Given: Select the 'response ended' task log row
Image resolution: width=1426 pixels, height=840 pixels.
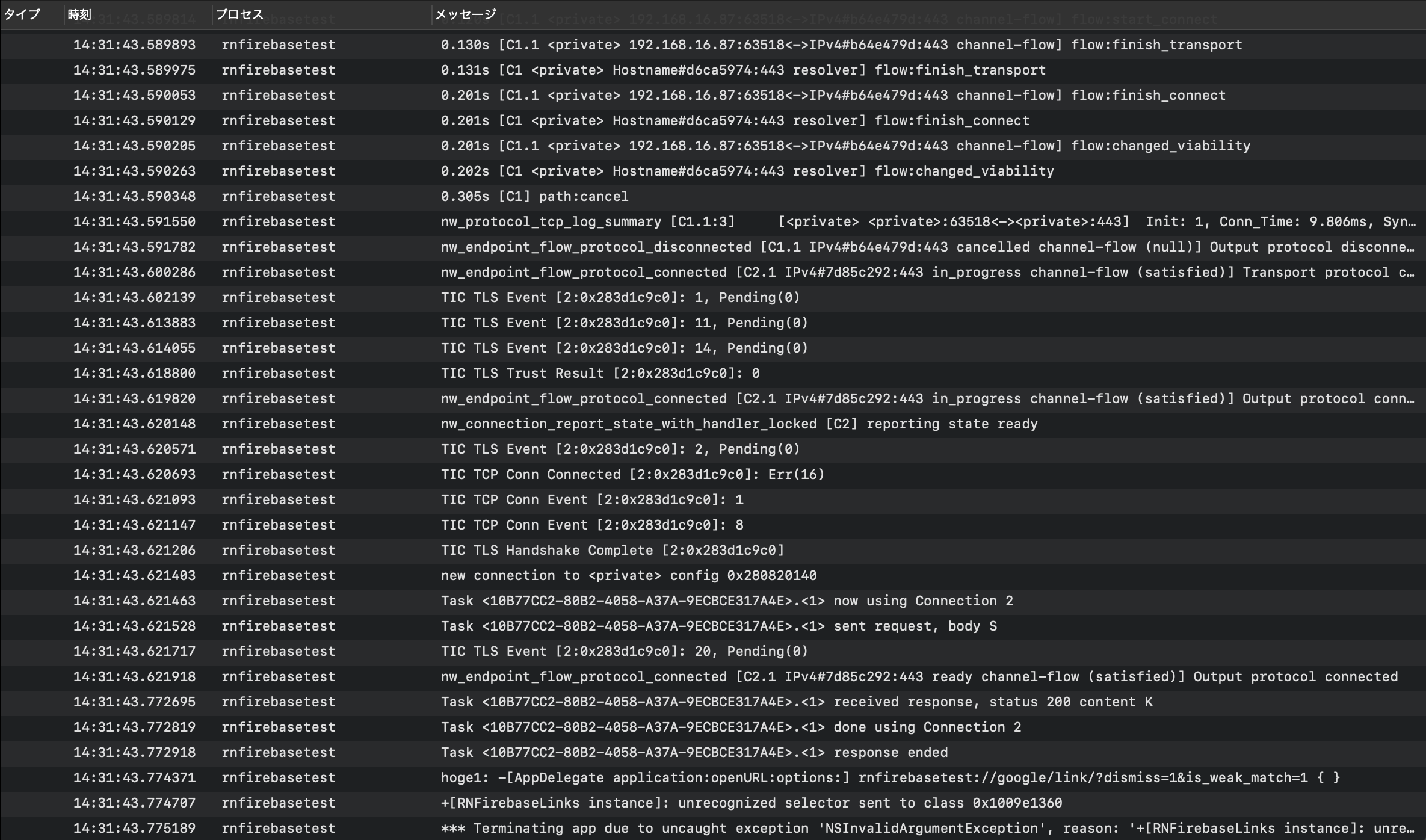Looking at the screenshot, I should [694, 753].
